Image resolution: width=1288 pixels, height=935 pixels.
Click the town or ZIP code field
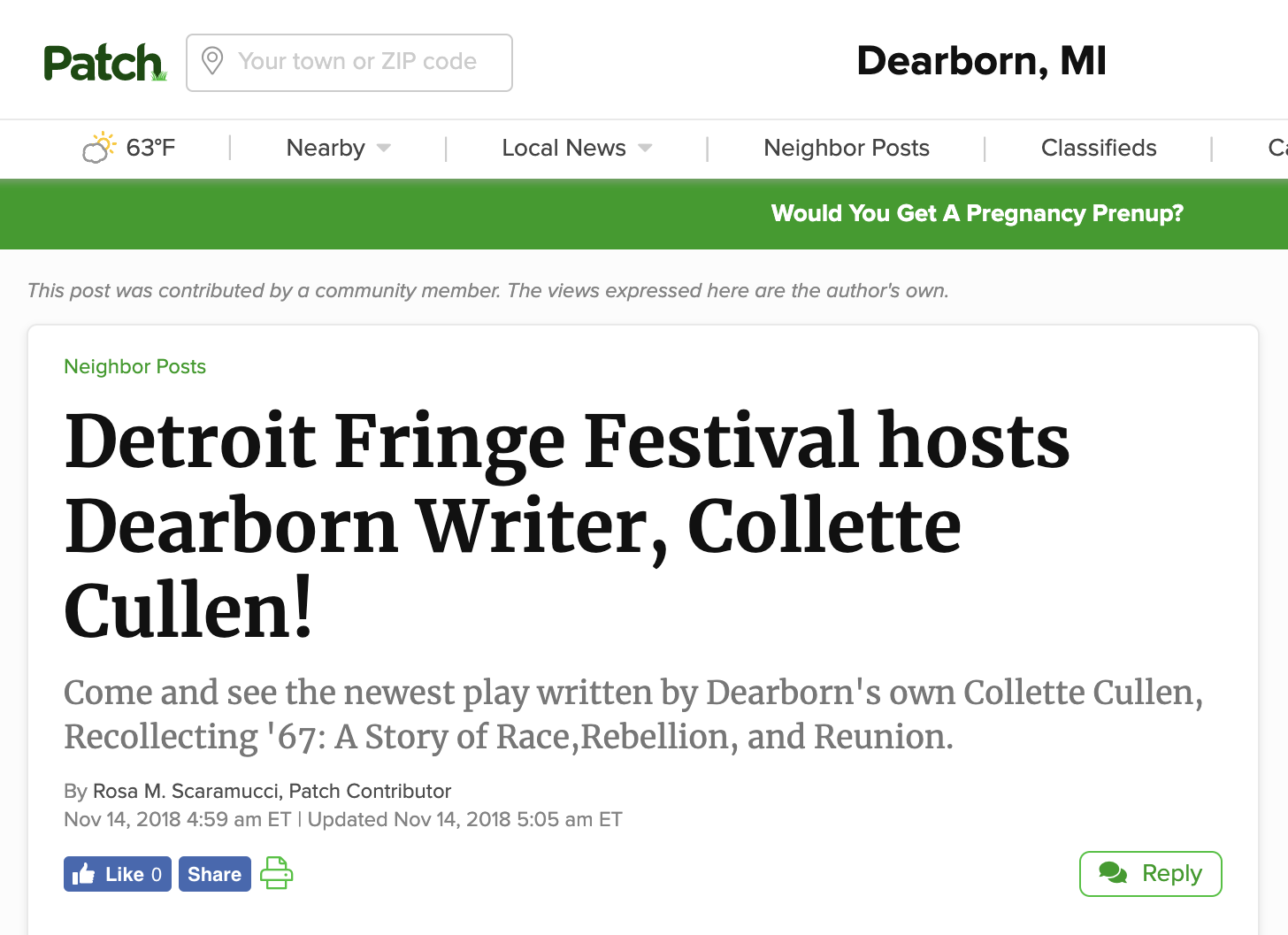349,63
